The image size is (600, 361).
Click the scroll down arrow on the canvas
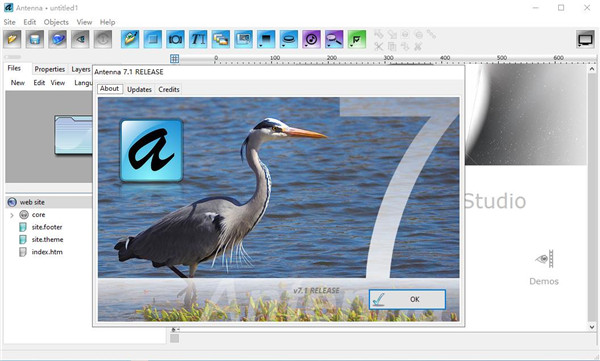[x=592, y=327]
